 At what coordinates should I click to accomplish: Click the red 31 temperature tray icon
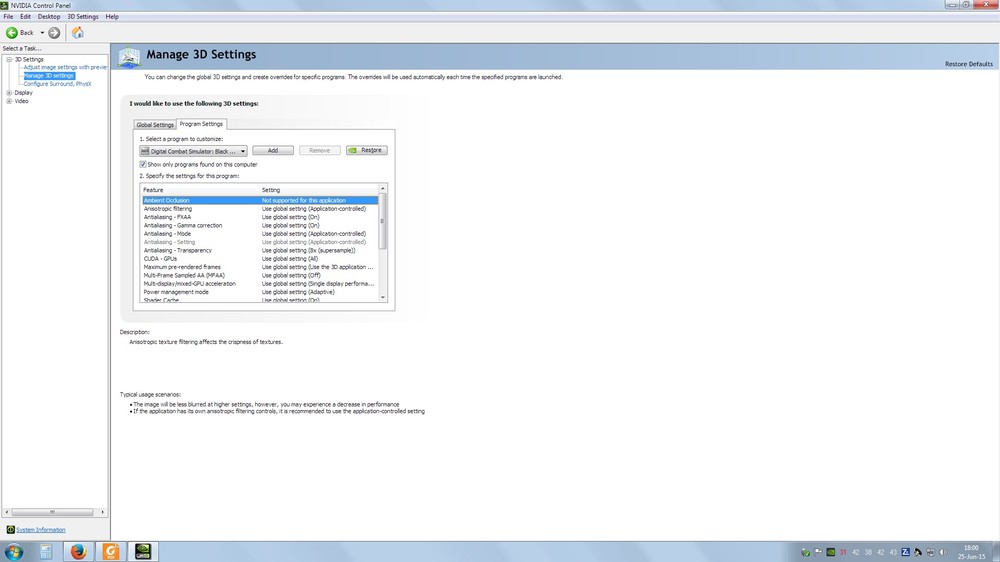[x=843, y=552]
